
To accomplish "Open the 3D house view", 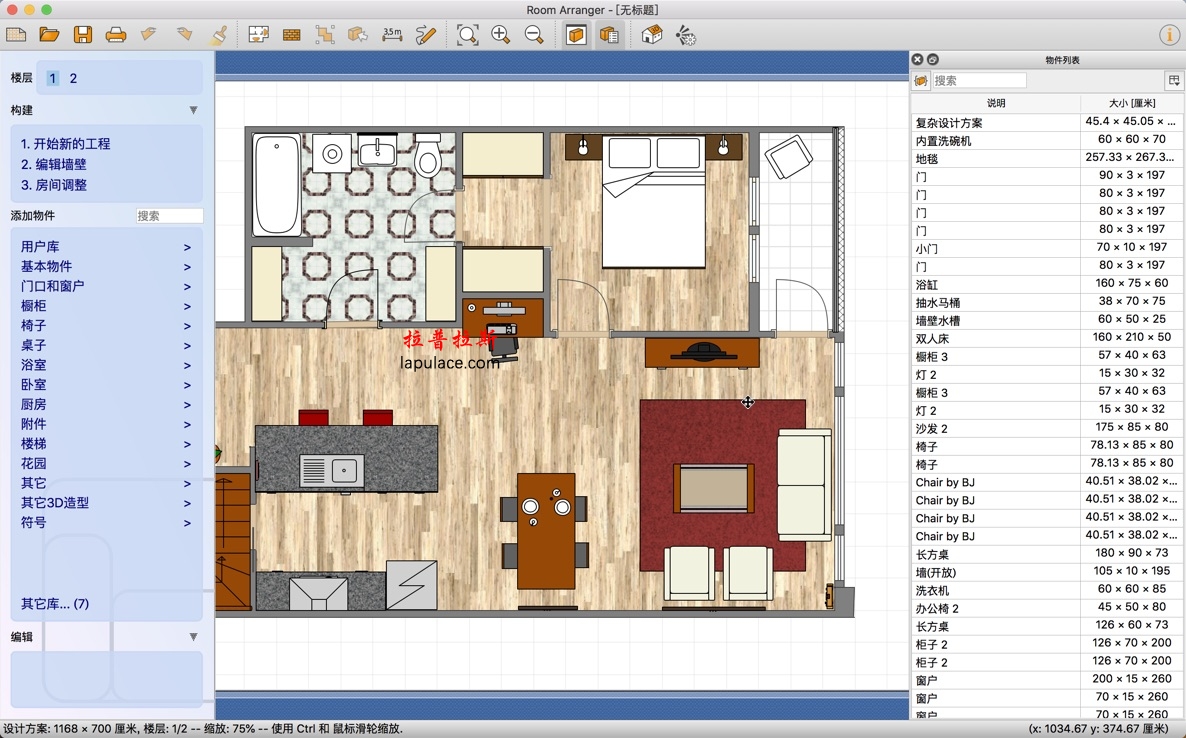I will click(x=652, y=35).
